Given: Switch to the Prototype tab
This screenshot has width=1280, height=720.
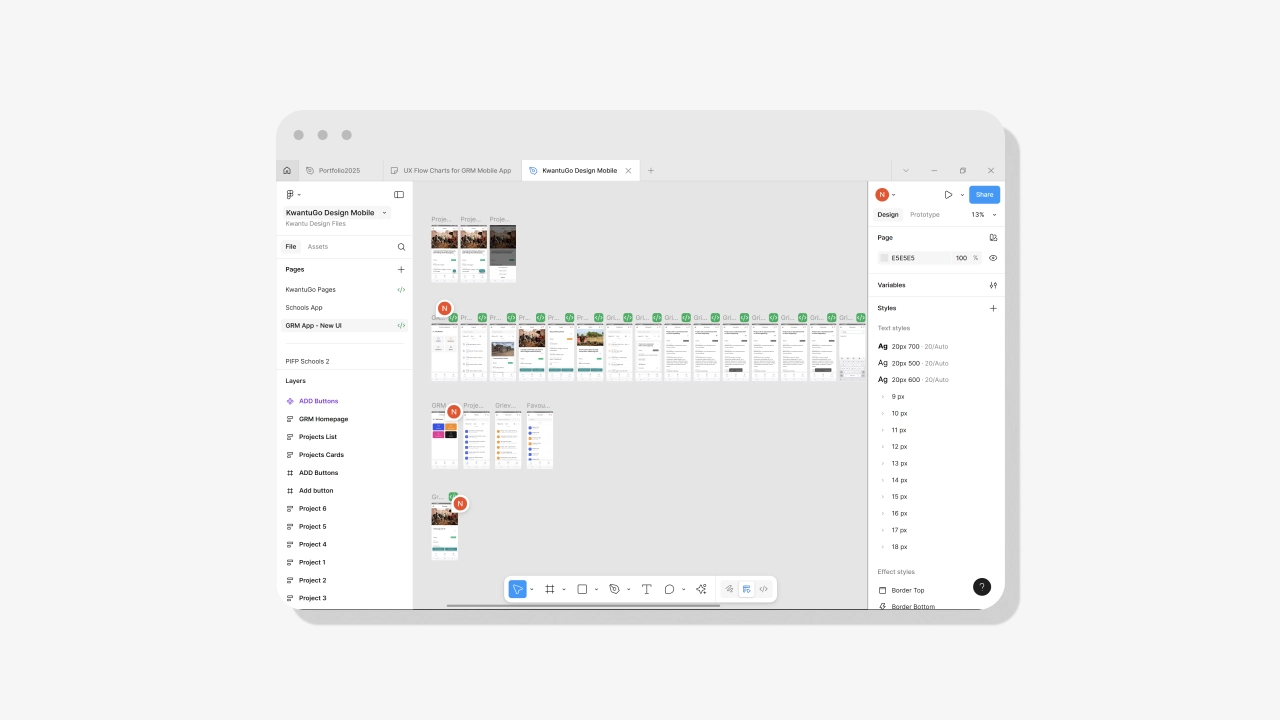Looking at the screenshot, I should [924, 215].
